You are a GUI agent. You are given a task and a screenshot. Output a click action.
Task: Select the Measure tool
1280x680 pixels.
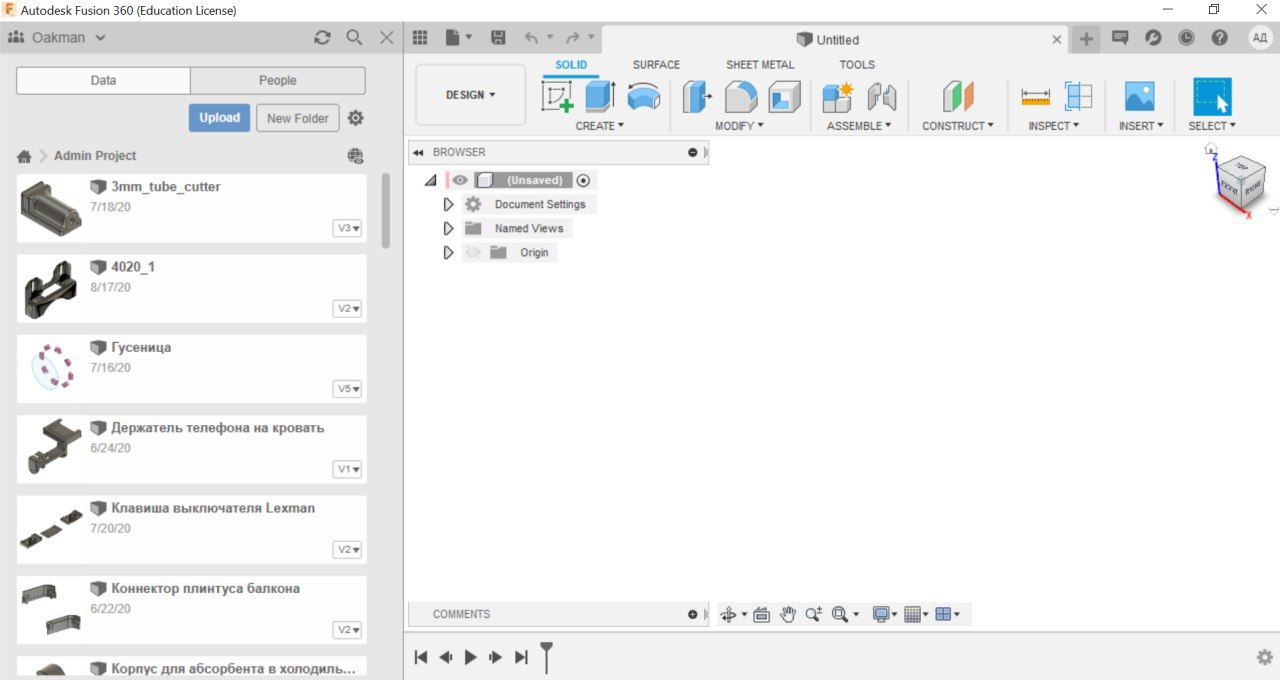(x=1036, y=97)
